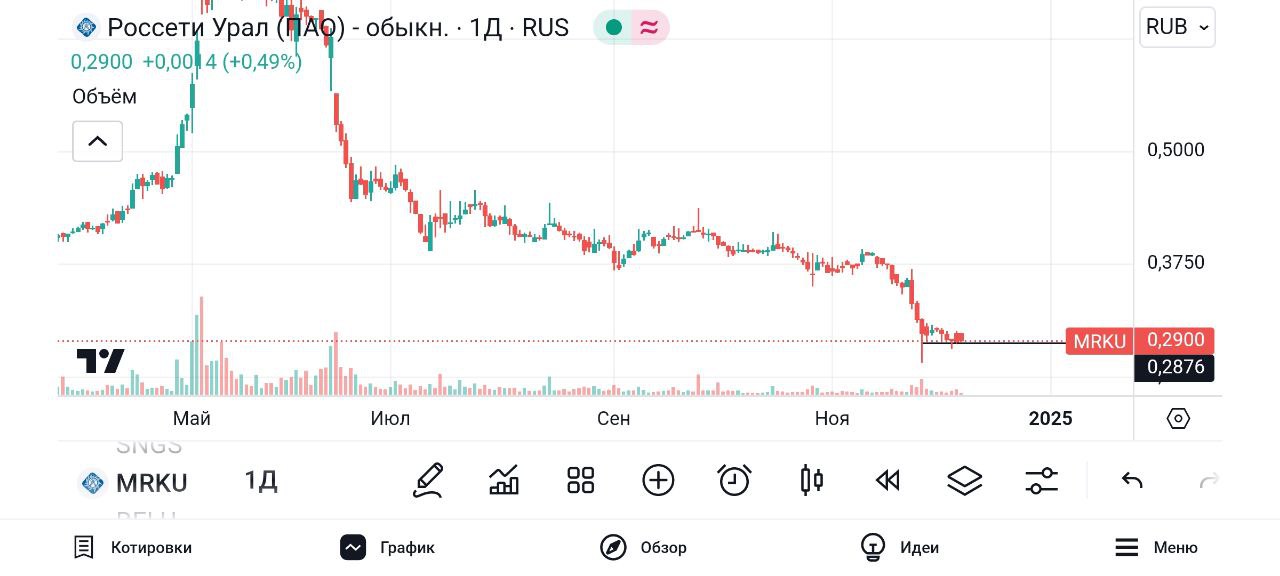
Task: Change the 1Д timeframe interval
Action: click(x=261, y=481)
